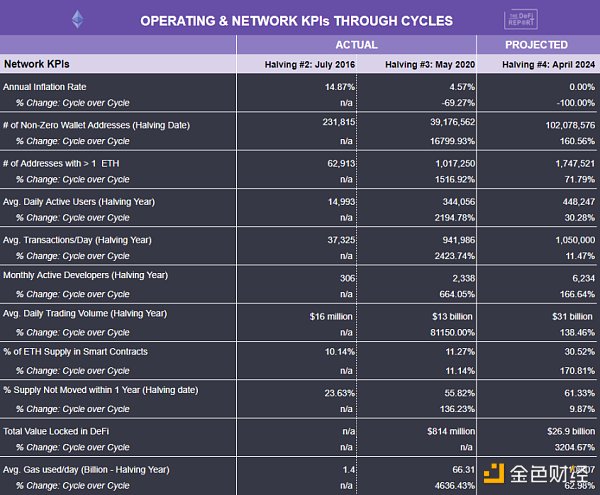Click the 941,986 transactions value
The image size is (600, 495).
(459, 240)
